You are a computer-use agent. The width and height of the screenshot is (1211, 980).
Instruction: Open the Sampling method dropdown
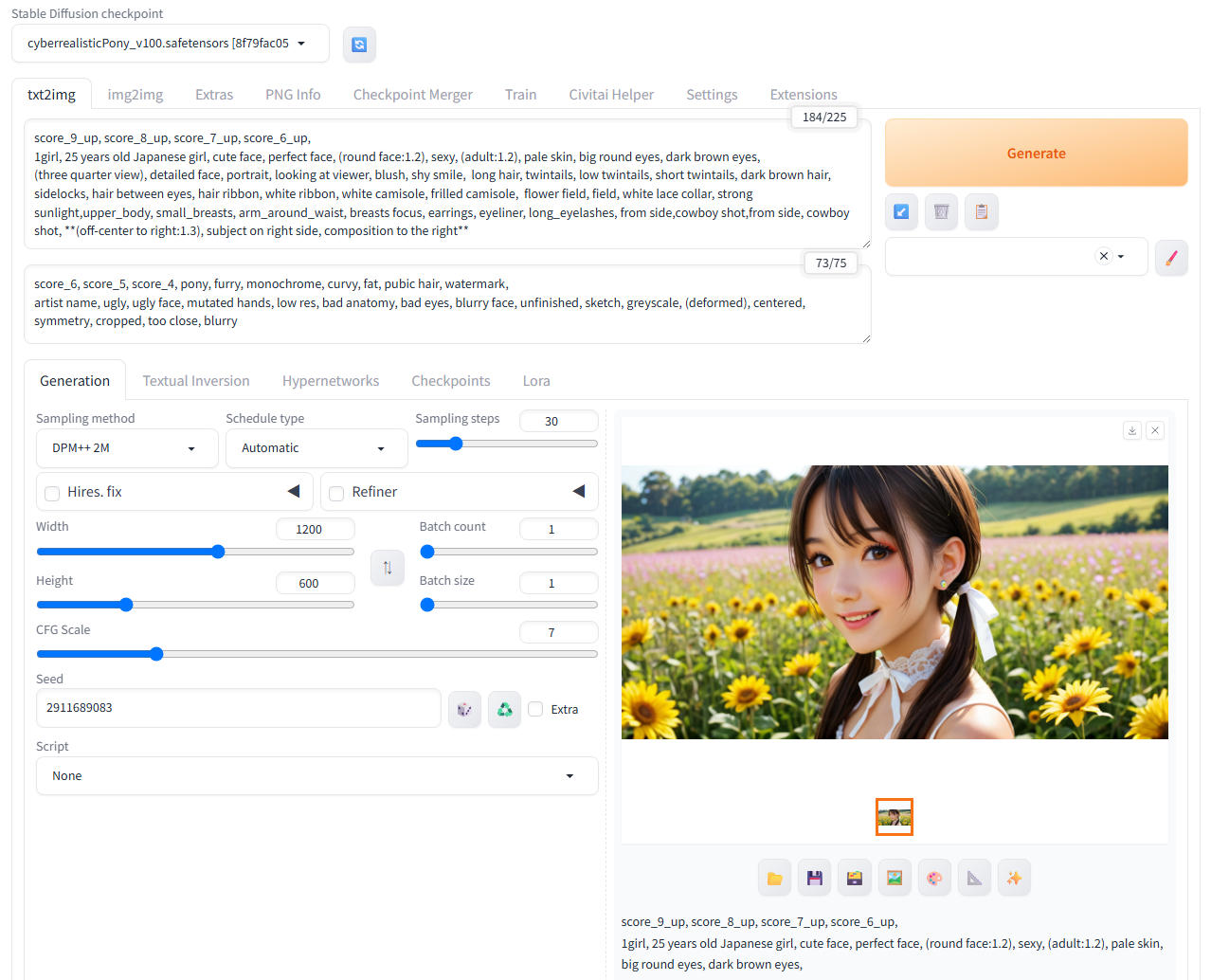coord(127,448)
